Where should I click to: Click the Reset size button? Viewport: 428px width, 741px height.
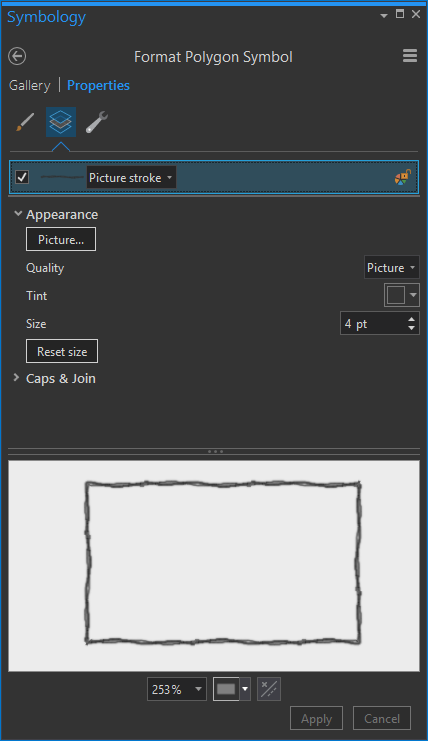(62, 351)
